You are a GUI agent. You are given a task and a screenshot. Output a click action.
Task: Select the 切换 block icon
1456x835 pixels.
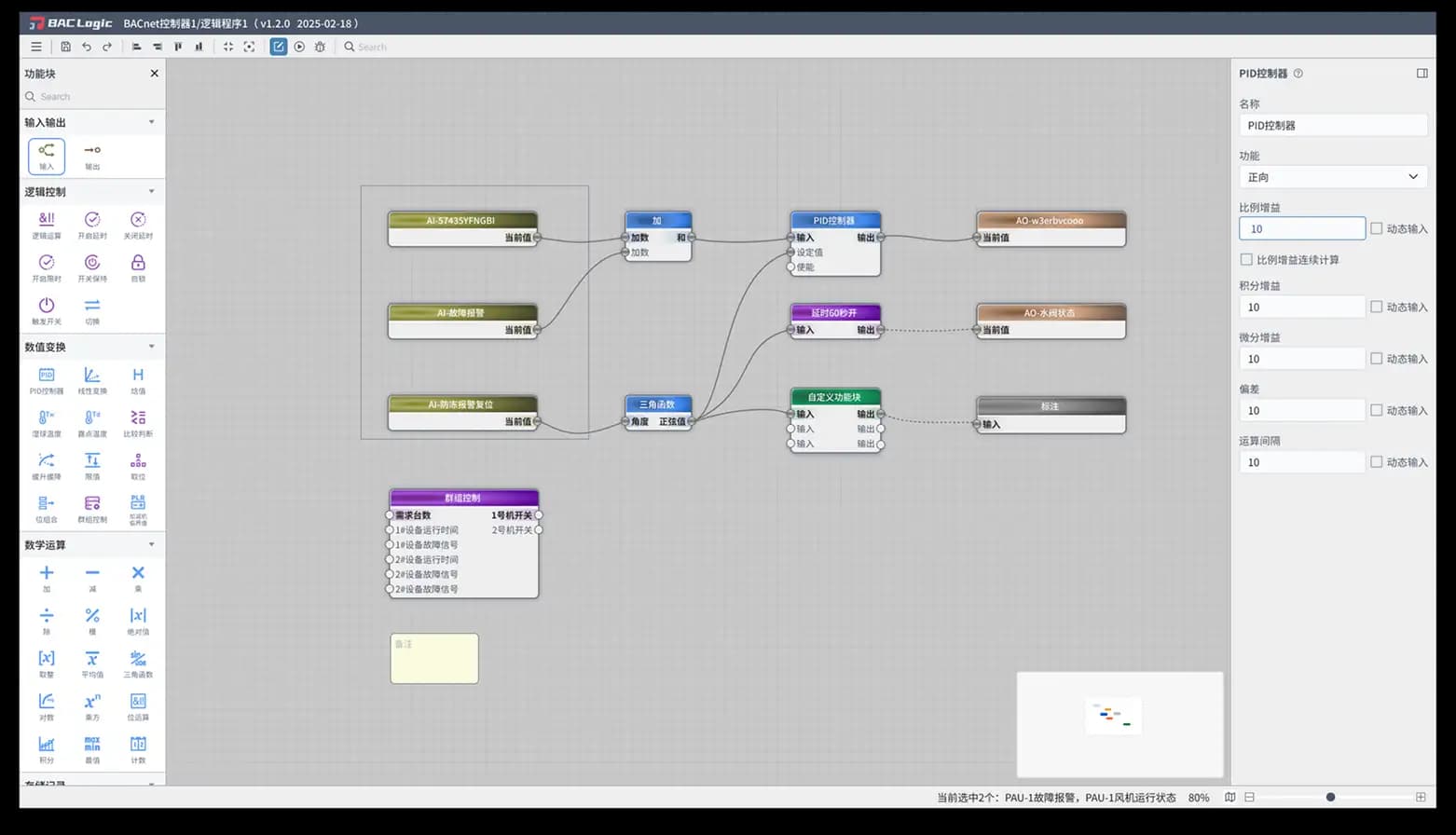(92, 310)
